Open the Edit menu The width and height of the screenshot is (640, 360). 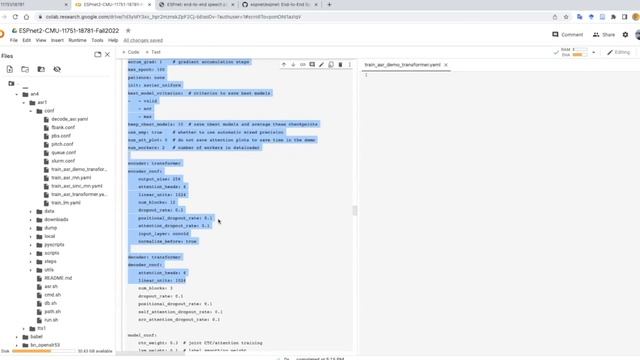point(27,40)
